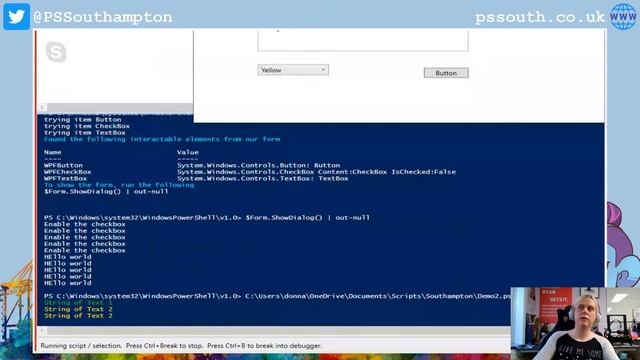Click the @PSSouthampton handle text
The width and height of the screenshot is (640, 360).
[x=103, y=17]
